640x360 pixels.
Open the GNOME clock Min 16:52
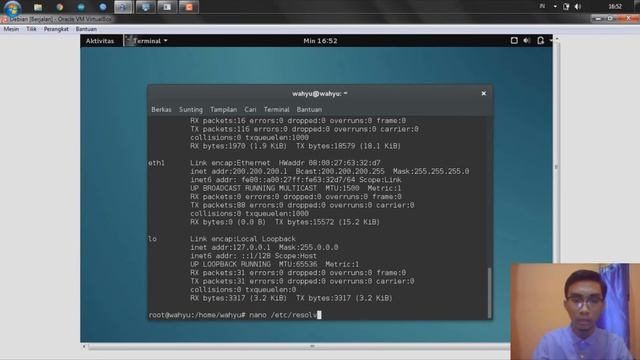click(x=320, y=41)
